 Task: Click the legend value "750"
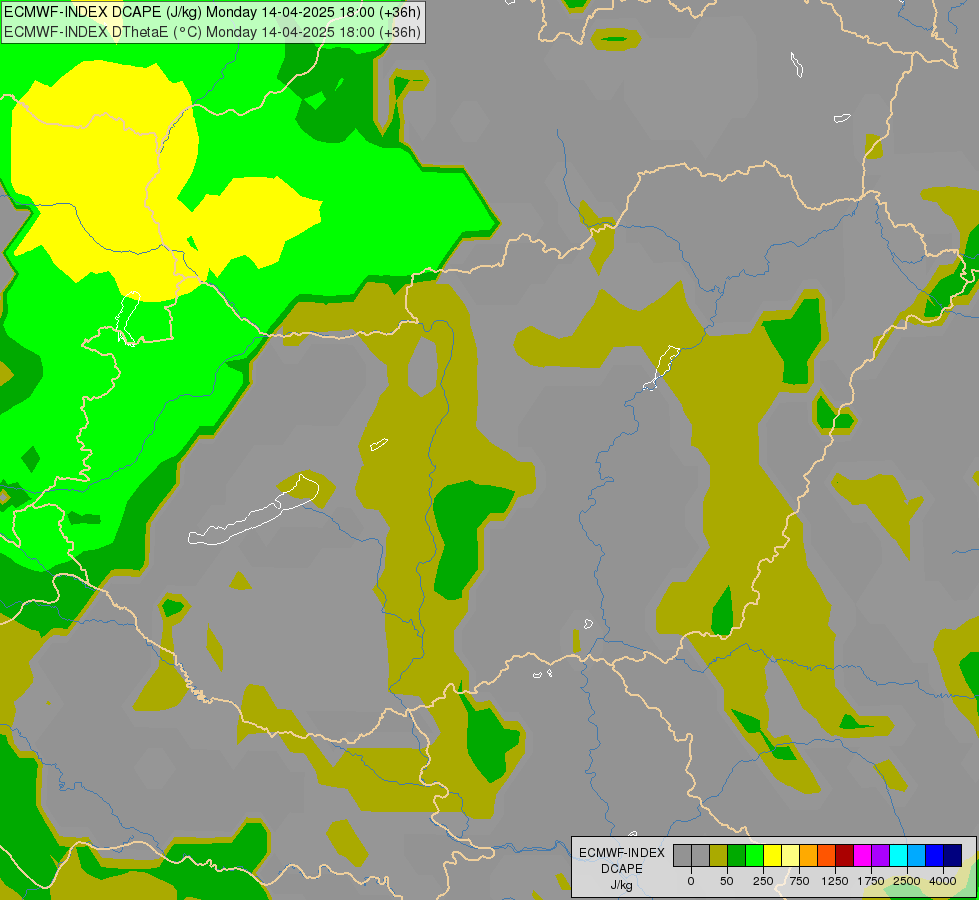799,881
